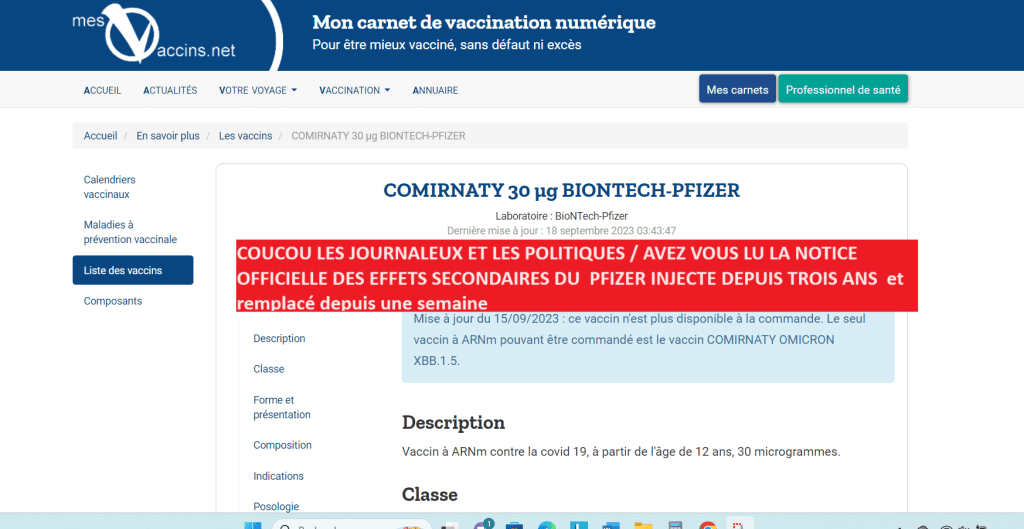Follow the Les vaccins breadcrumb link
1024x529 pixels.
245,136
